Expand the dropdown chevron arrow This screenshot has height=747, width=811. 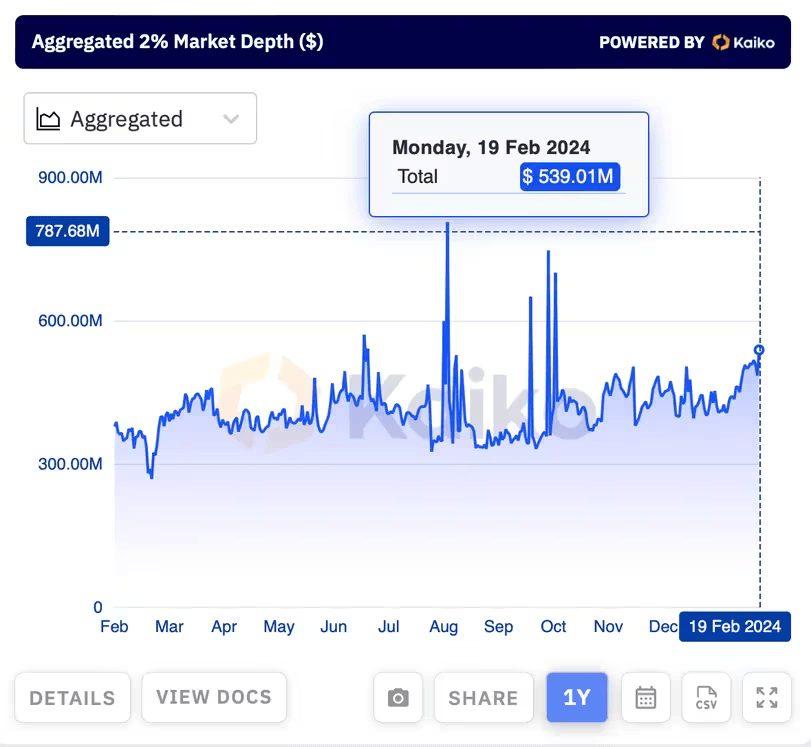pos(231,119)
